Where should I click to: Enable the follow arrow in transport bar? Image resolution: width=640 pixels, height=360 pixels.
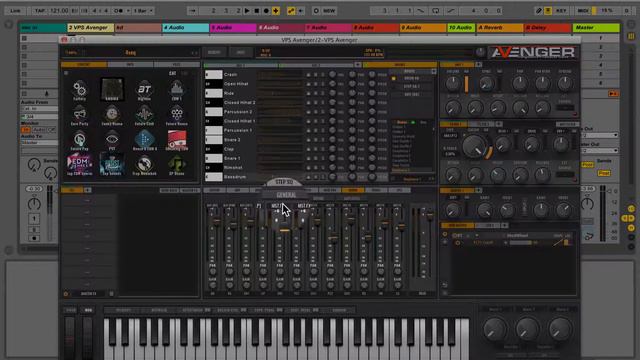pos(193,11)
